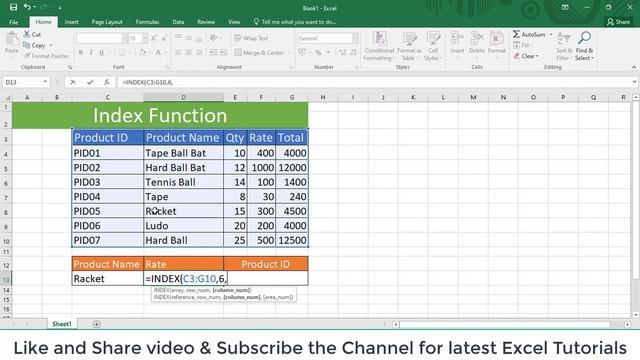Image resolution: width=640 pixels, height=360 pixels.
Task: Open Sort & Filter menu
Action: 564,46
